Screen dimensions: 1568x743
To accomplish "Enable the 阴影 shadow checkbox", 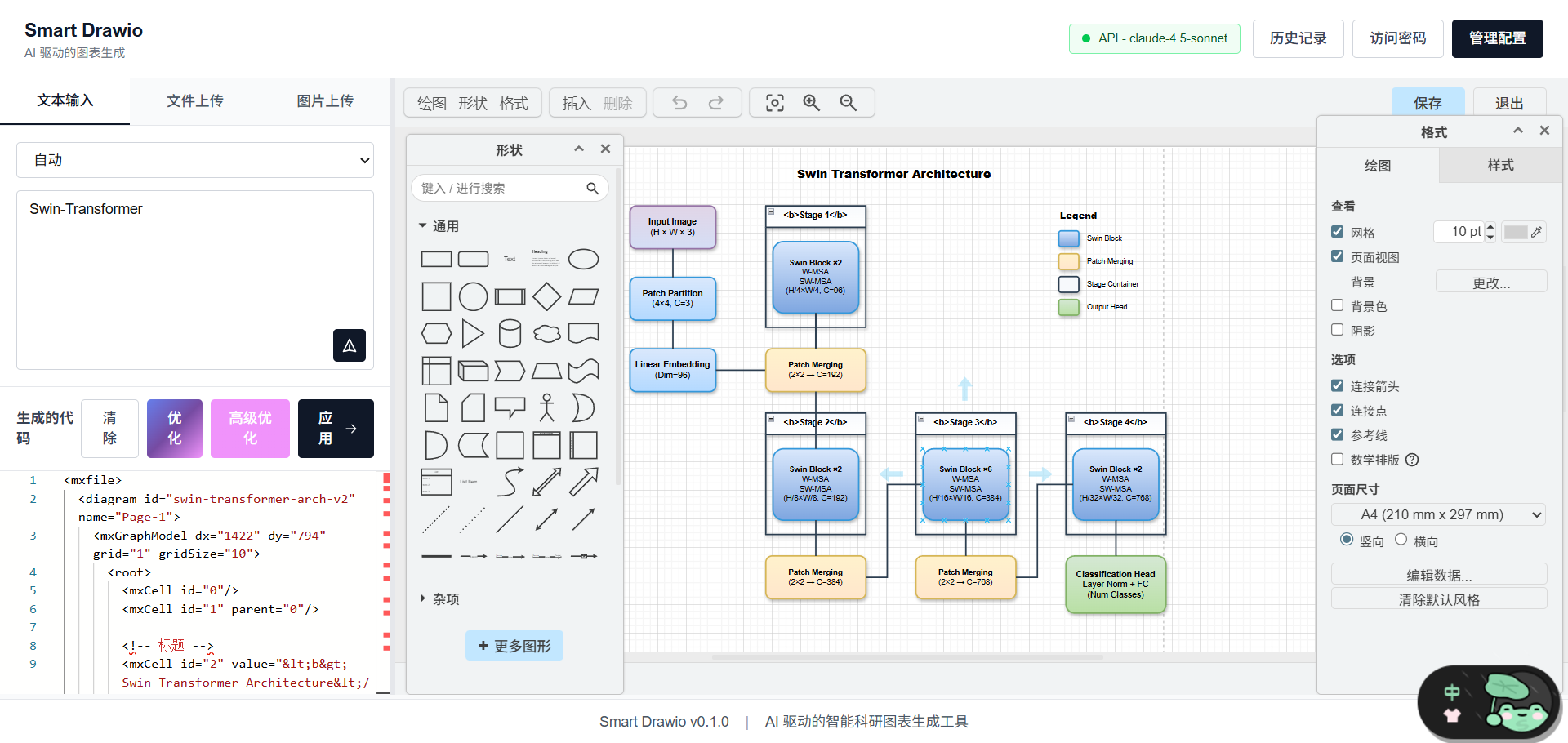I will point(1337,330).
